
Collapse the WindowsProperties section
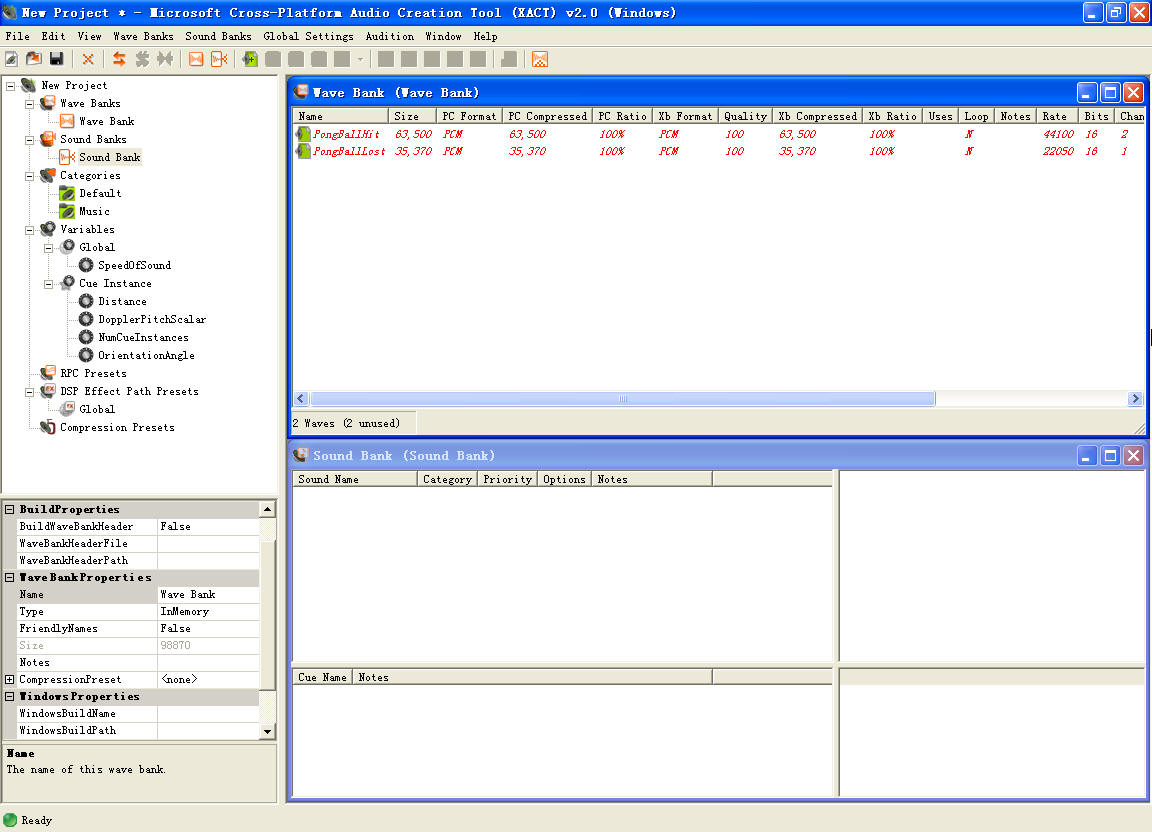click(10, 696)
